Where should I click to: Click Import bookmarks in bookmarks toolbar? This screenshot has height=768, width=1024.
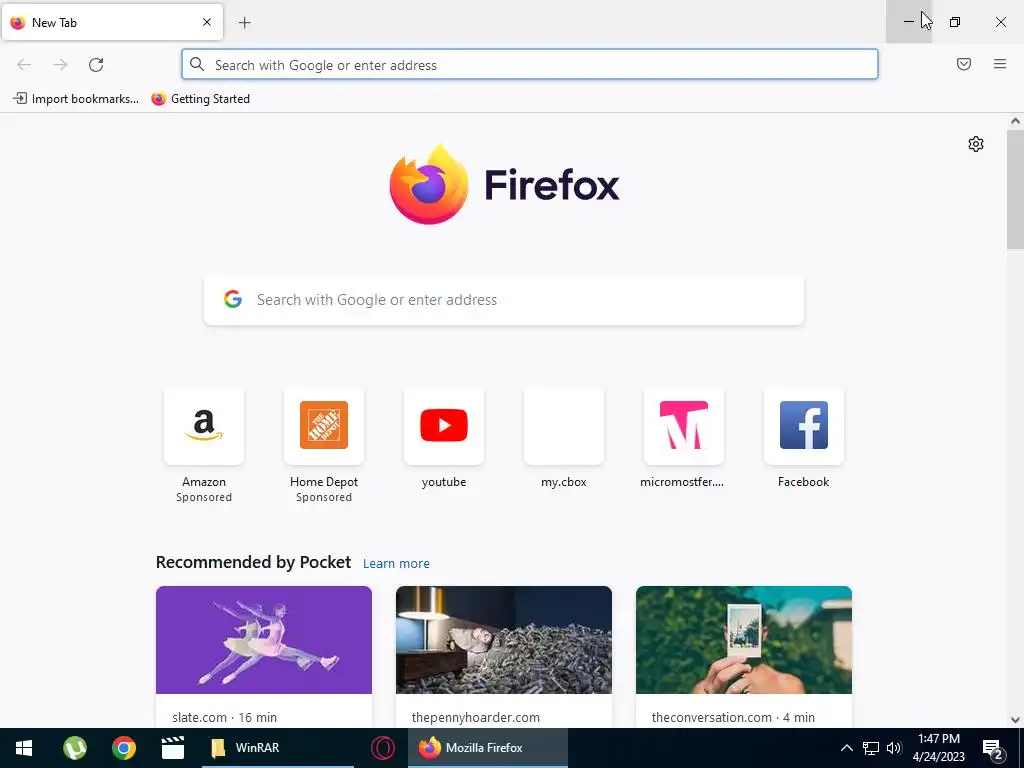[76, 99]
